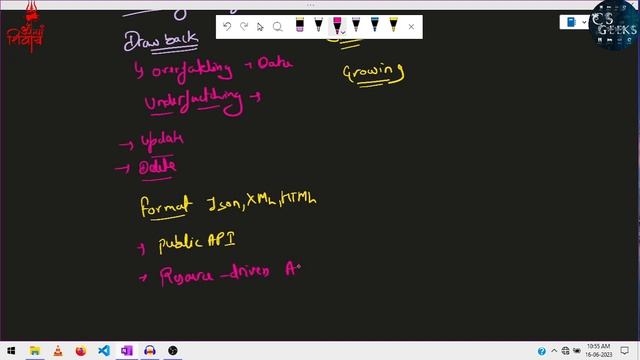Redo the ink stroke
640x360 pixels.
point(244,27)
